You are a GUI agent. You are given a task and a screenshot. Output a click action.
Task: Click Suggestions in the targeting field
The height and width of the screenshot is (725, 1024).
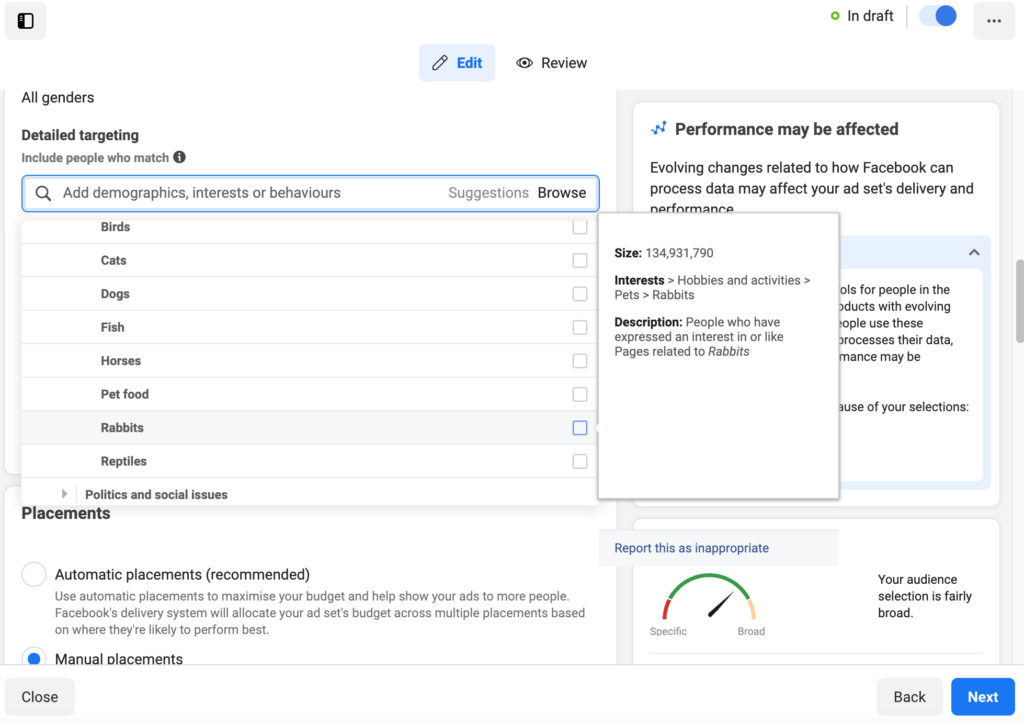point(488,193)
